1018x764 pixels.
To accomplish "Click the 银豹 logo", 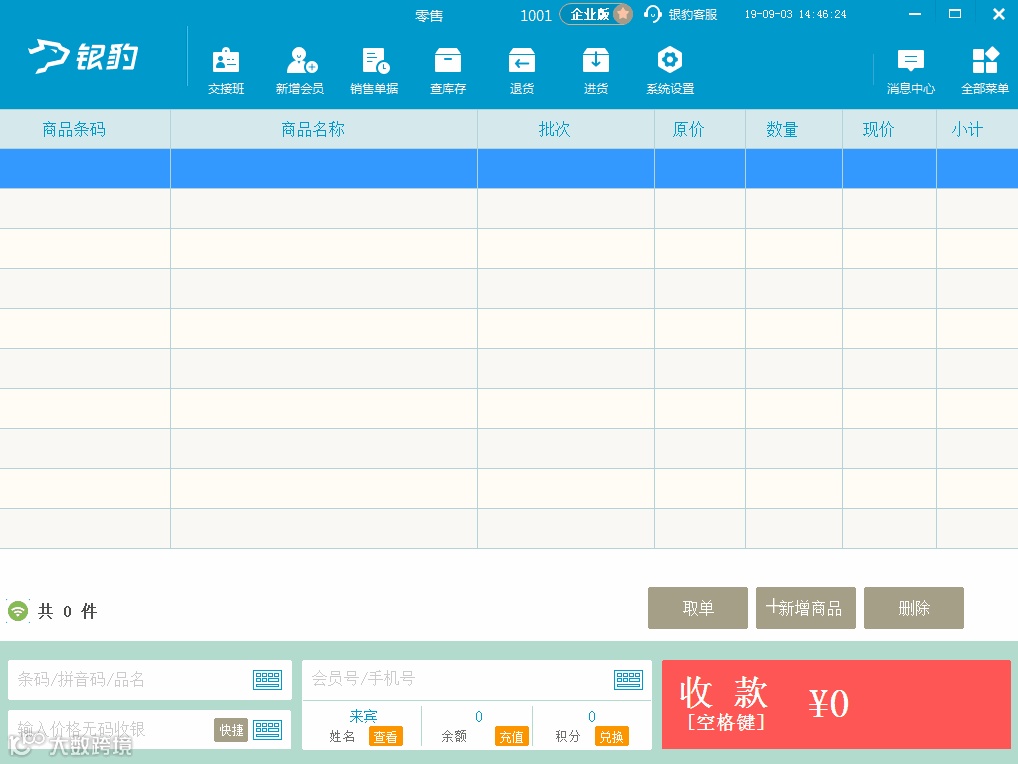I will tap(83, 56).
